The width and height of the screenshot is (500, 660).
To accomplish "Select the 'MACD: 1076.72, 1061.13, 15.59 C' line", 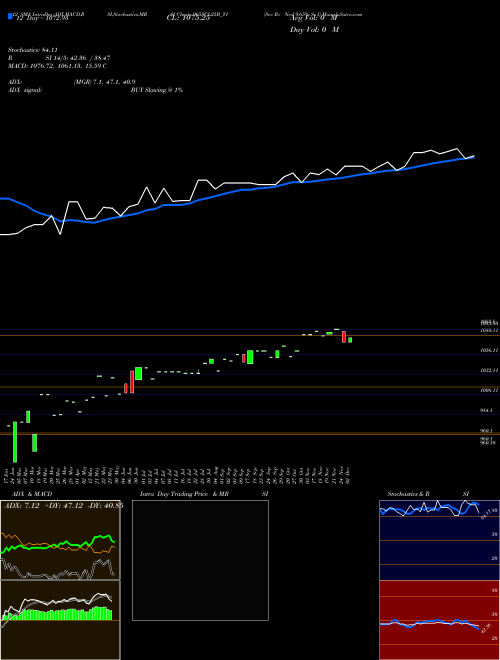I will [57, 66].
